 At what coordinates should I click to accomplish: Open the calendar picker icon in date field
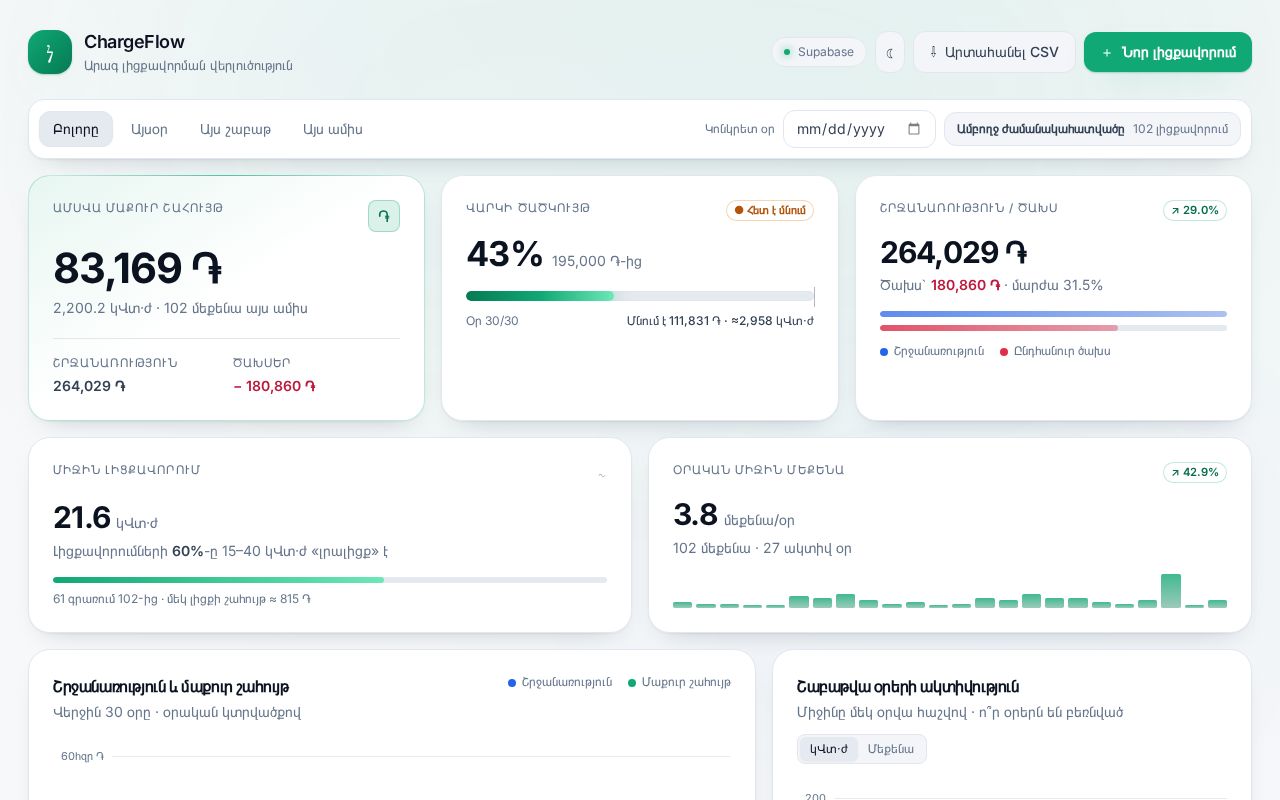pos(914,129)
